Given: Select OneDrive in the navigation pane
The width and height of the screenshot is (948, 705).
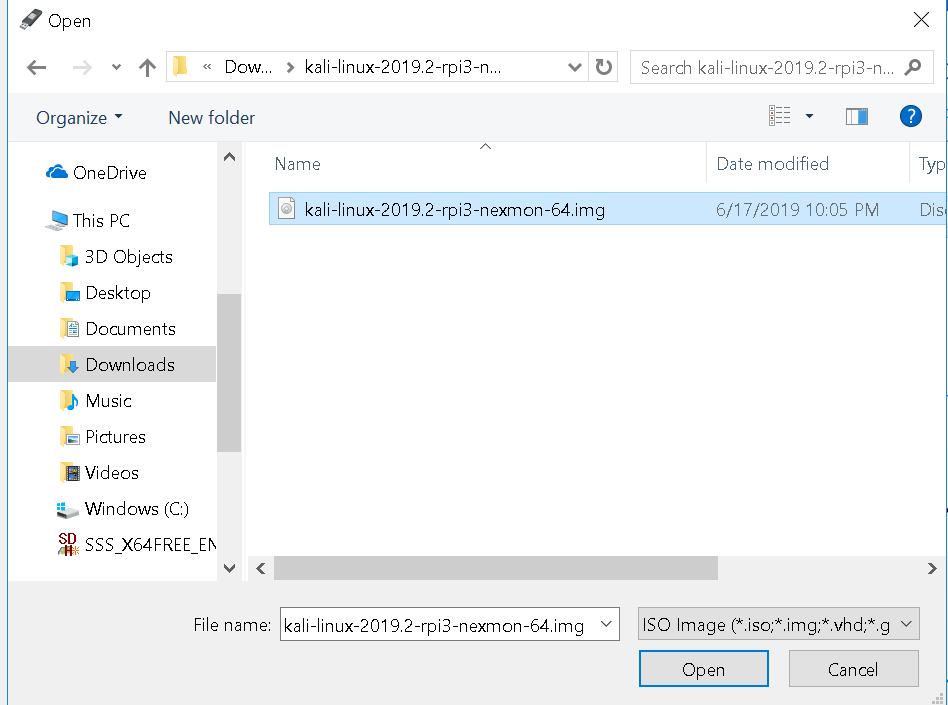Looking at the screenshot, I should (x=109, y=173).
